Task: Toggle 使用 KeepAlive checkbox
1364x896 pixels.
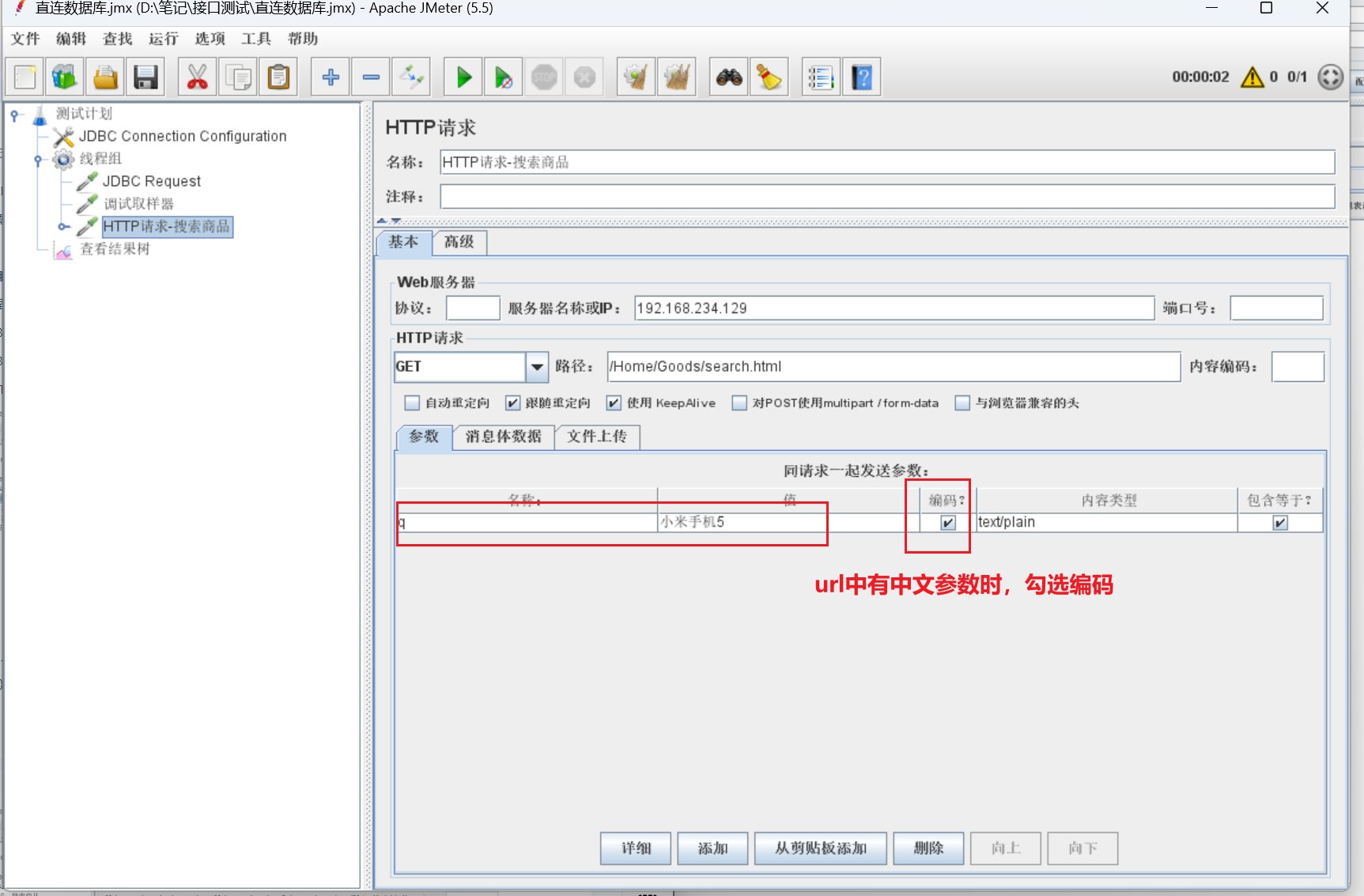Action: click(614, 403)
